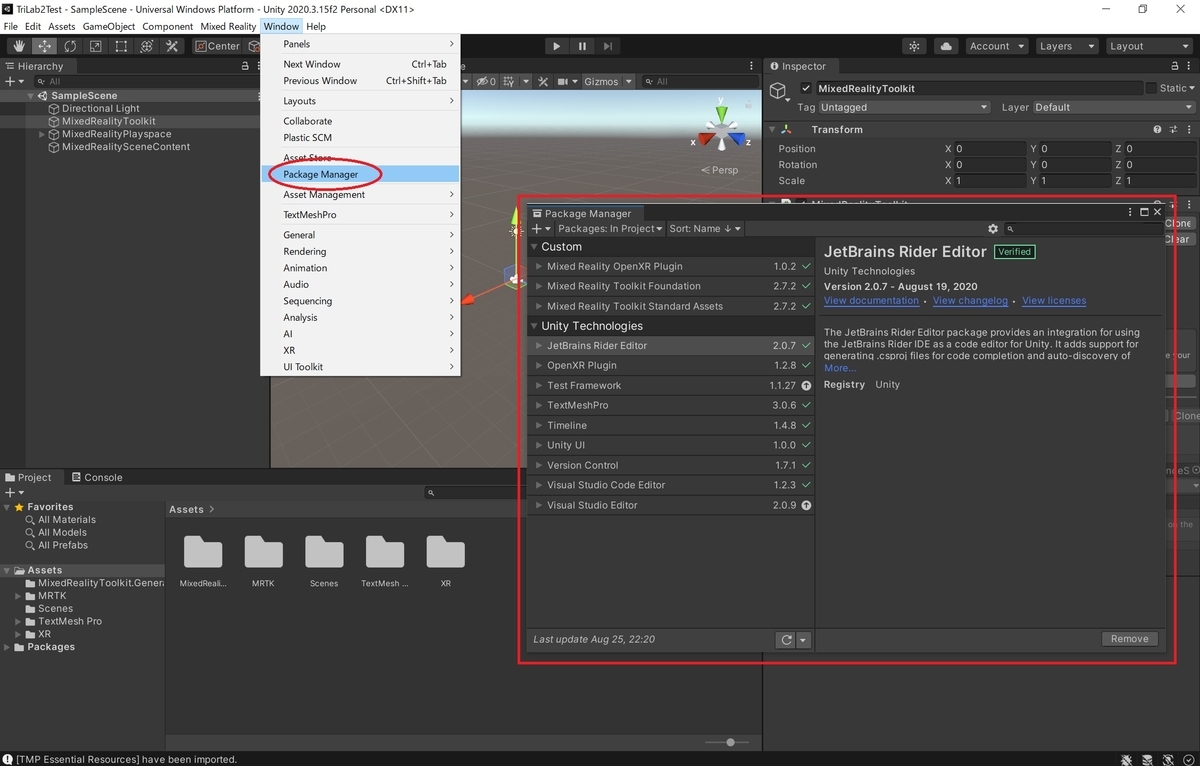This screenshot has height=766, width=1200.
Task: Open the Tag dropdown showing Untagged
Action: (903, 107)
